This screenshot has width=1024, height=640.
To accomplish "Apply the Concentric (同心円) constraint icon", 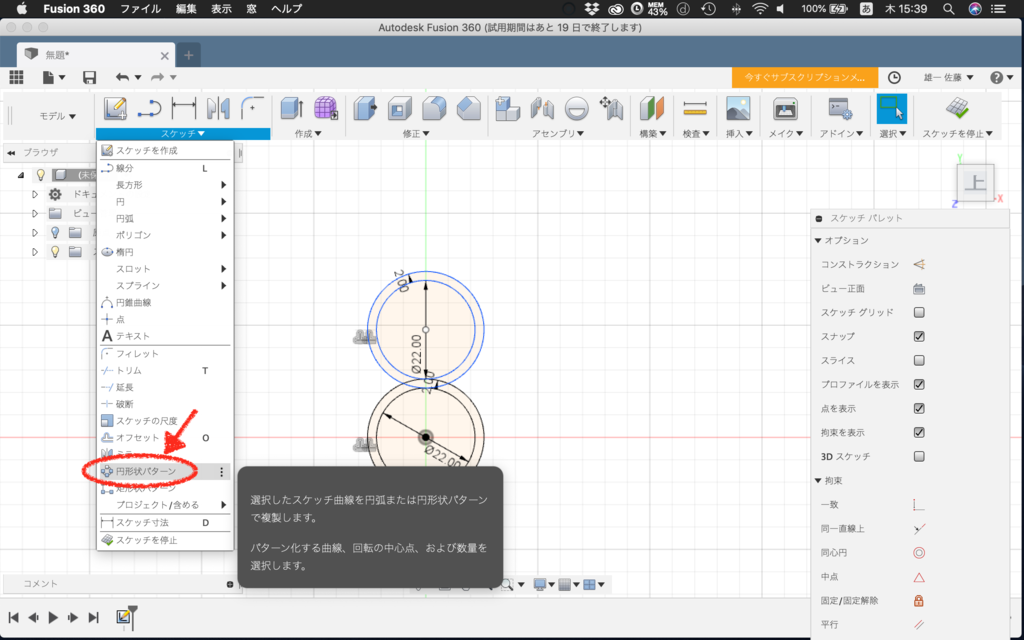I will click(919, 553).
